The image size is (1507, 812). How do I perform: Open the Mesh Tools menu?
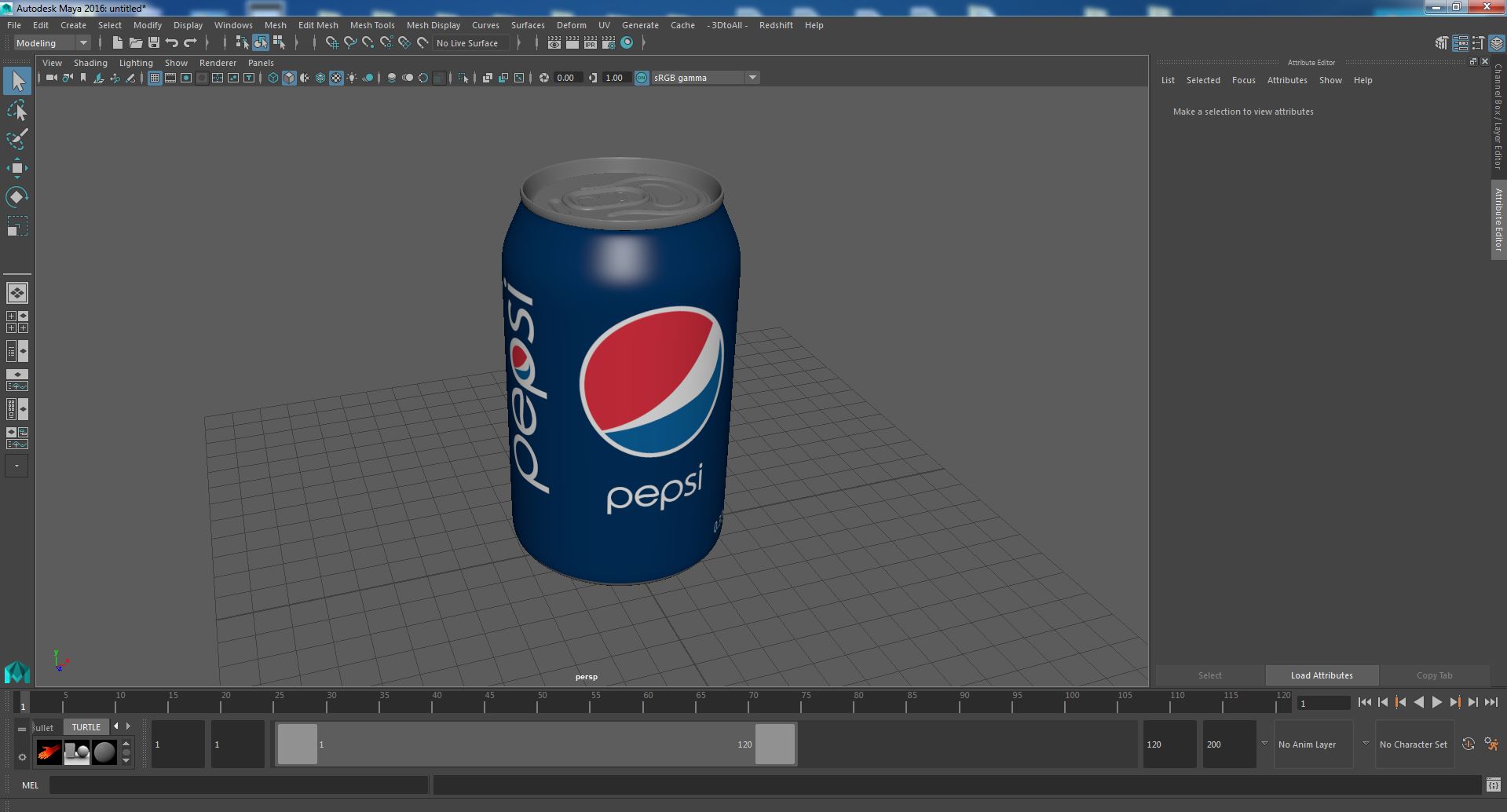point(372,25)
